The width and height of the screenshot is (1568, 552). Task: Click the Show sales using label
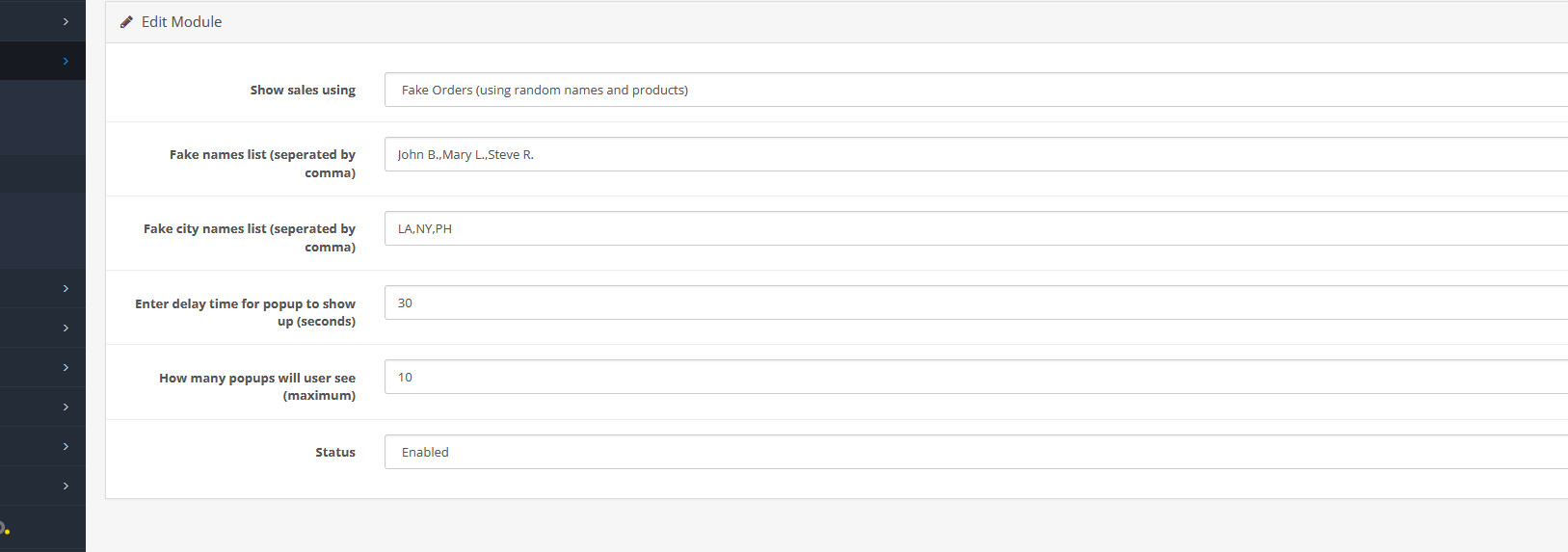pyautogui.click(x=303, y=90)
